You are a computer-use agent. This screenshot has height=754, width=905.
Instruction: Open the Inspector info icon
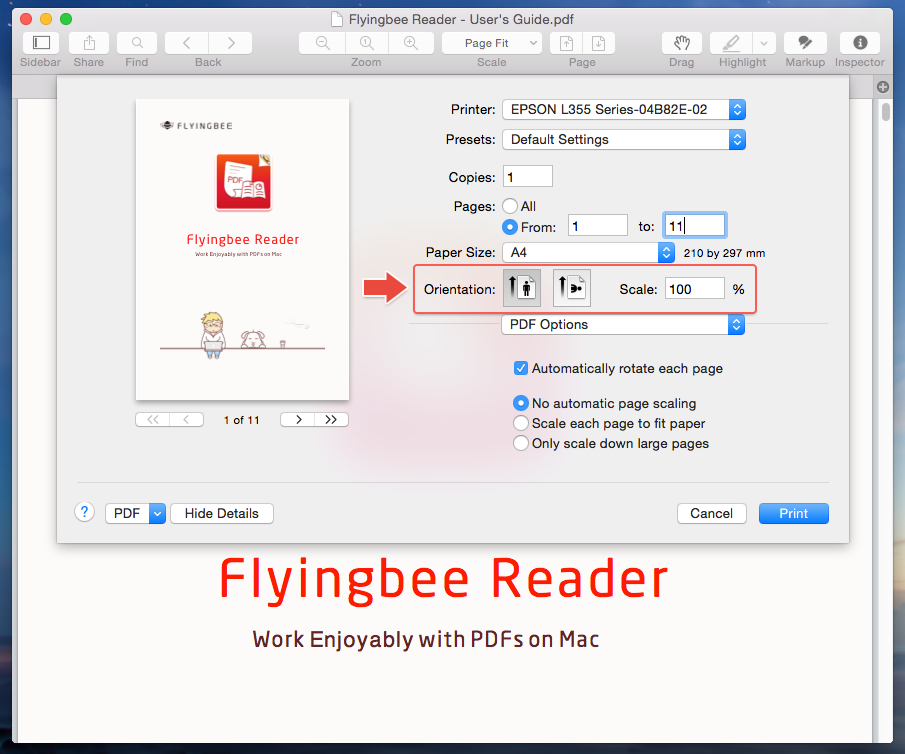[860, 43]
